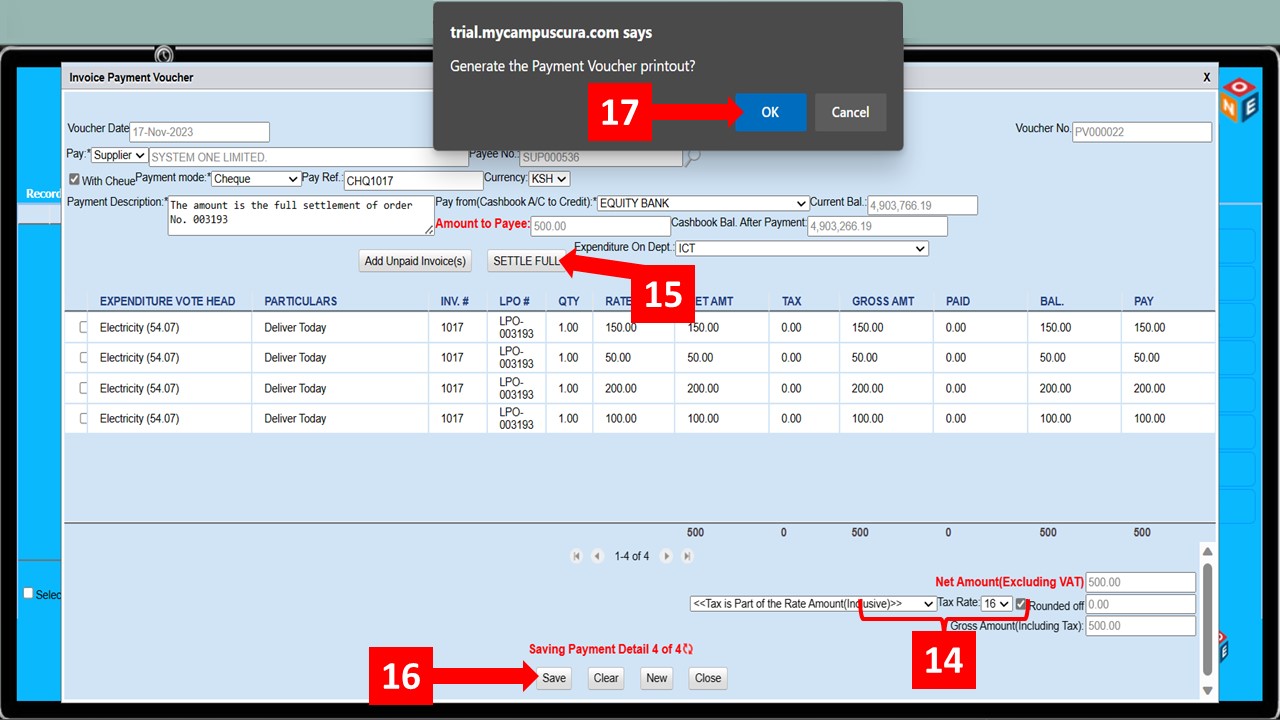
Task: Jump to last page of invoice list
Action: point(687,556)
